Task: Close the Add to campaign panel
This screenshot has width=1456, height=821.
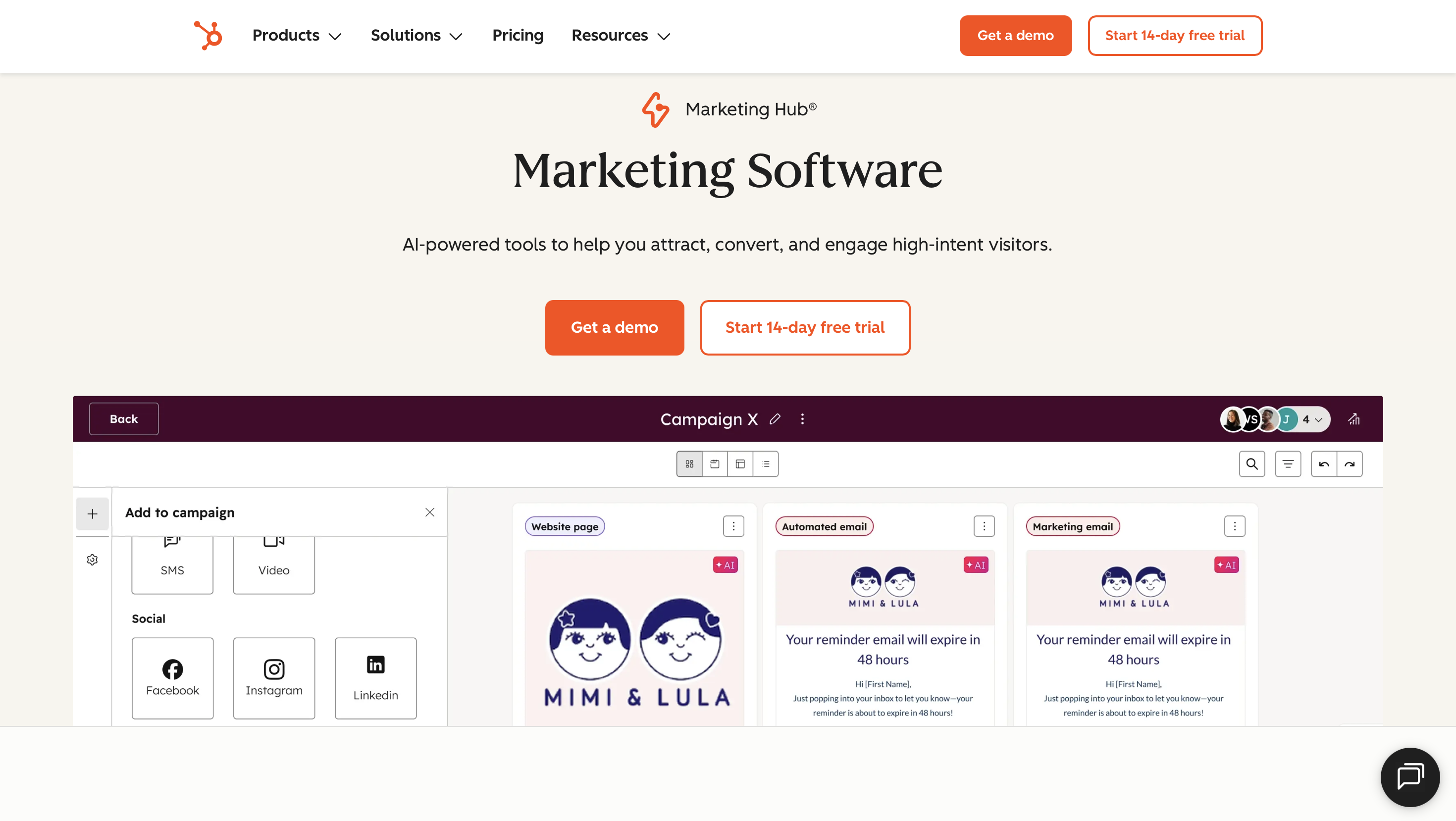Action: tap(429, 513)
